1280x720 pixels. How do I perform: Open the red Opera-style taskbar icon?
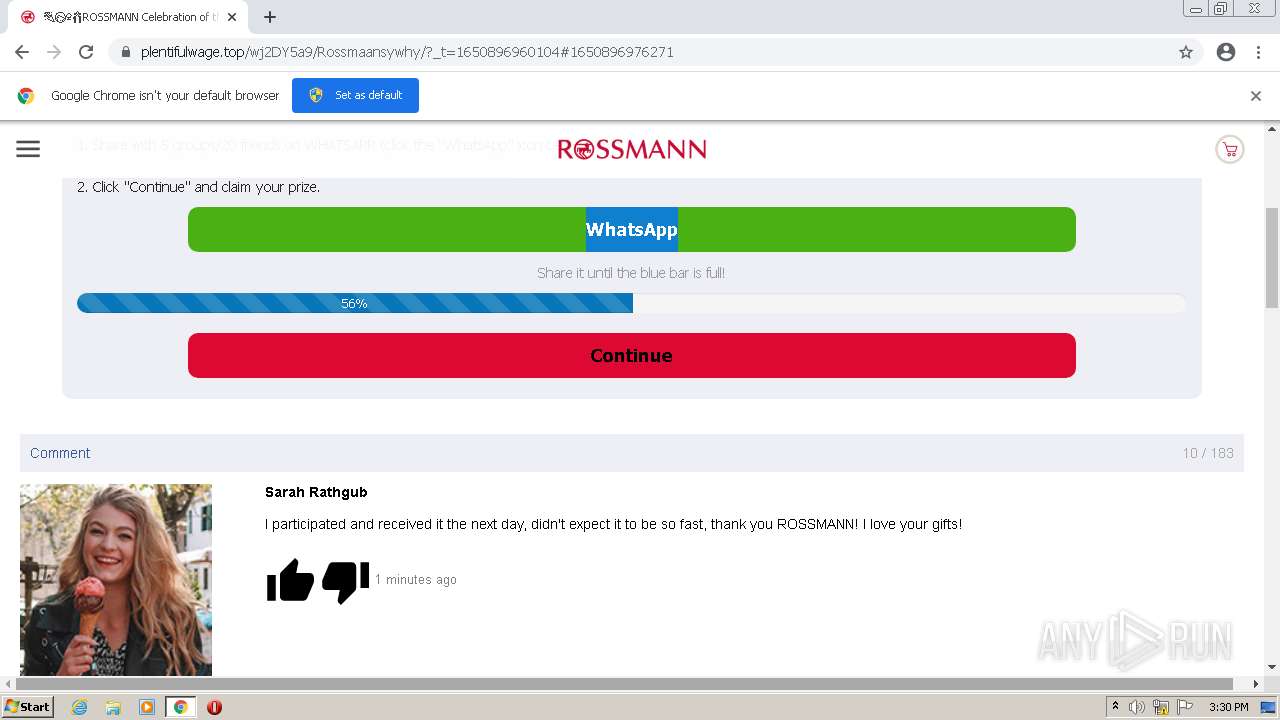(x=214, y=707)
